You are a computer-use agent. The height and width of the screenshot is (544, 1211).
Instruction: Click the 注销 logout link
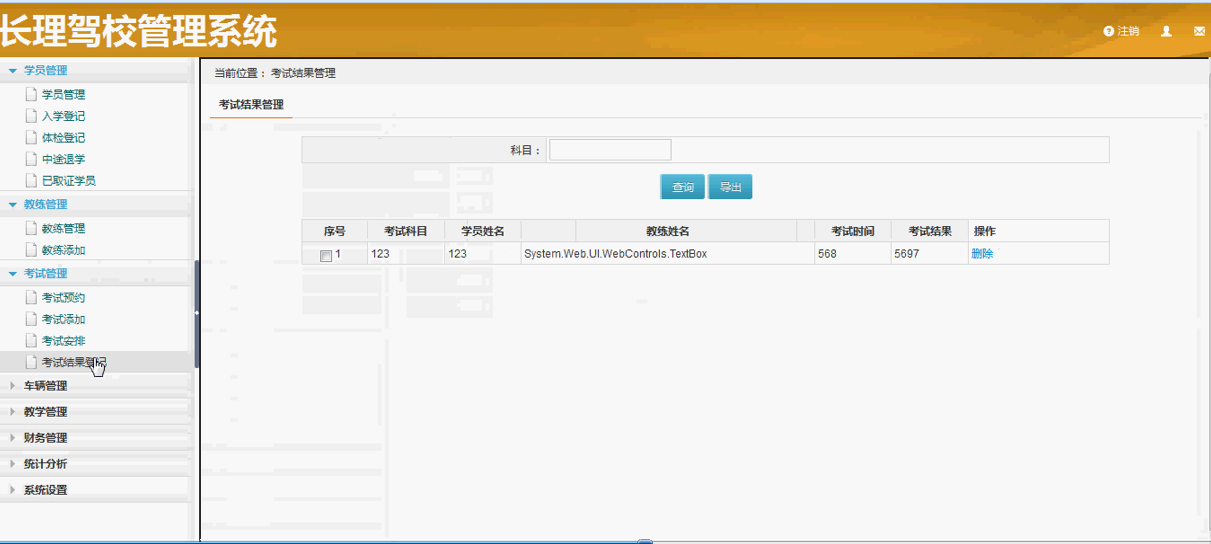click(1122, 31)
